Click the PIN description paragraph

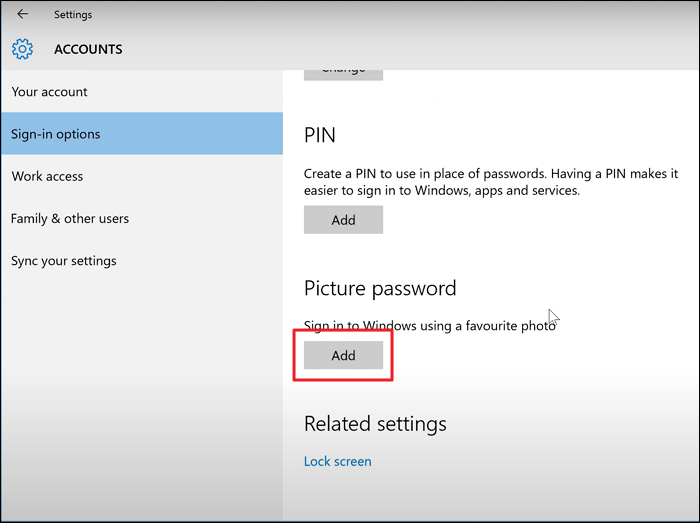point(490,181)
